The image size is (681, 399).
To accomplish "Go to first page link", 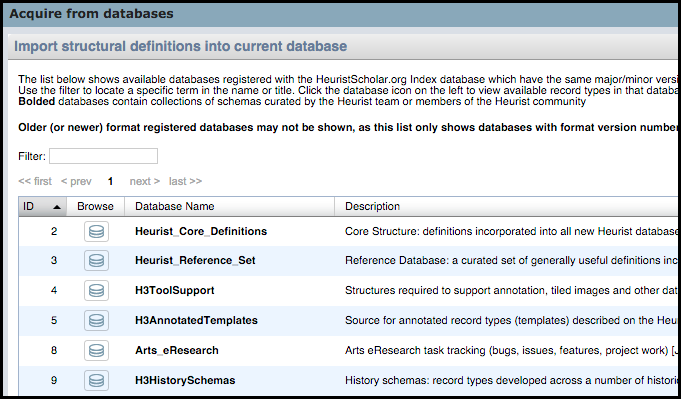I will pos(35,181).
